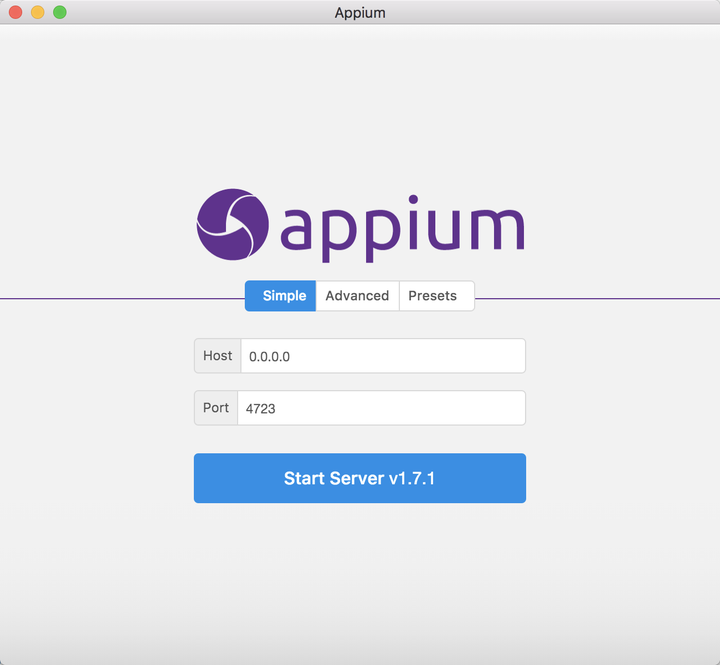Select the Simple tab
720x665 pixels.
tap(284, 296)
